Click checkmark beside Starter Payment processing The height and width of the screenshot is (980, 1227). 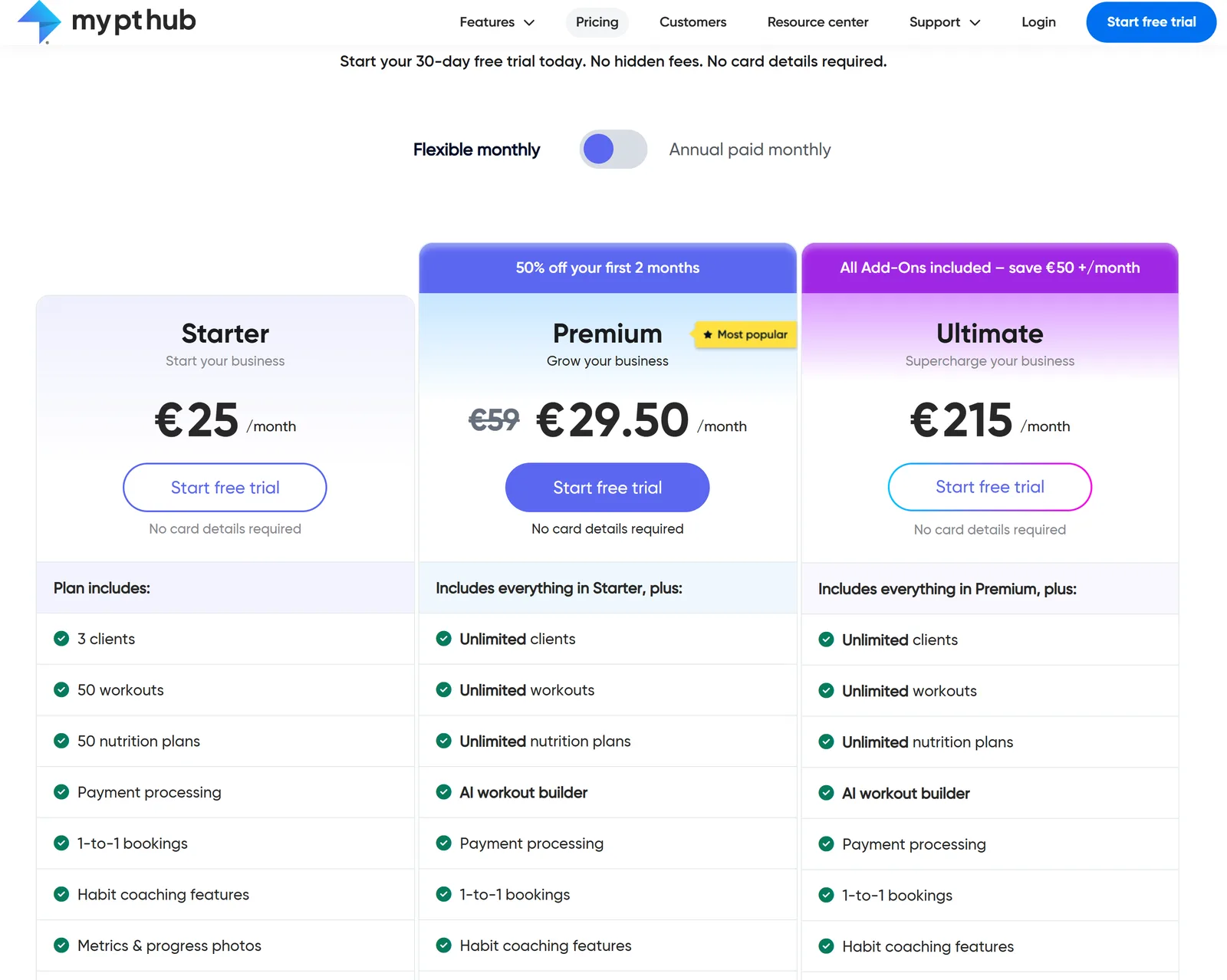tap(61, 791)
